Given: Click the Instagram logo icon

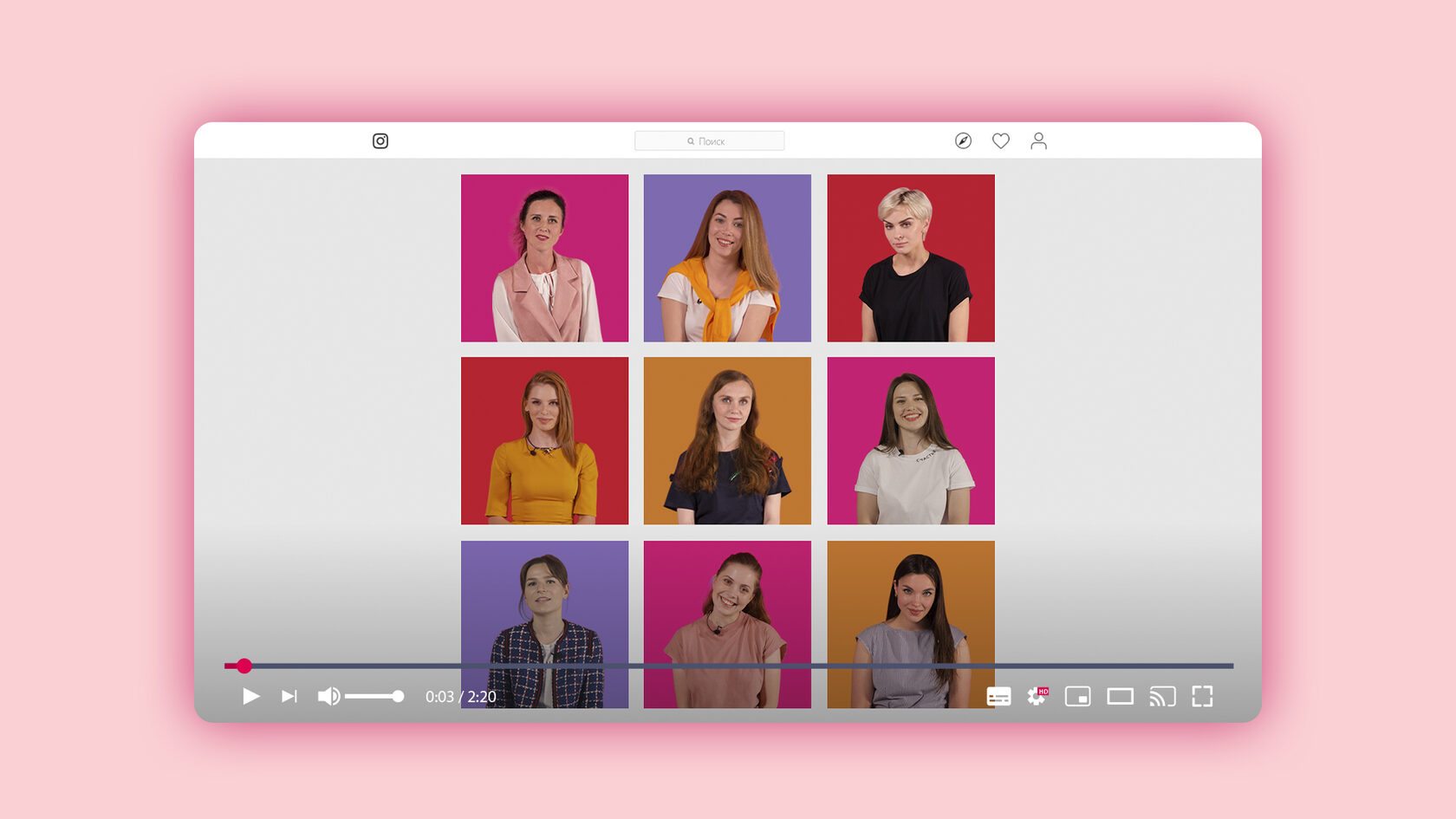Looking at the screenshot, I should [380, 140].
